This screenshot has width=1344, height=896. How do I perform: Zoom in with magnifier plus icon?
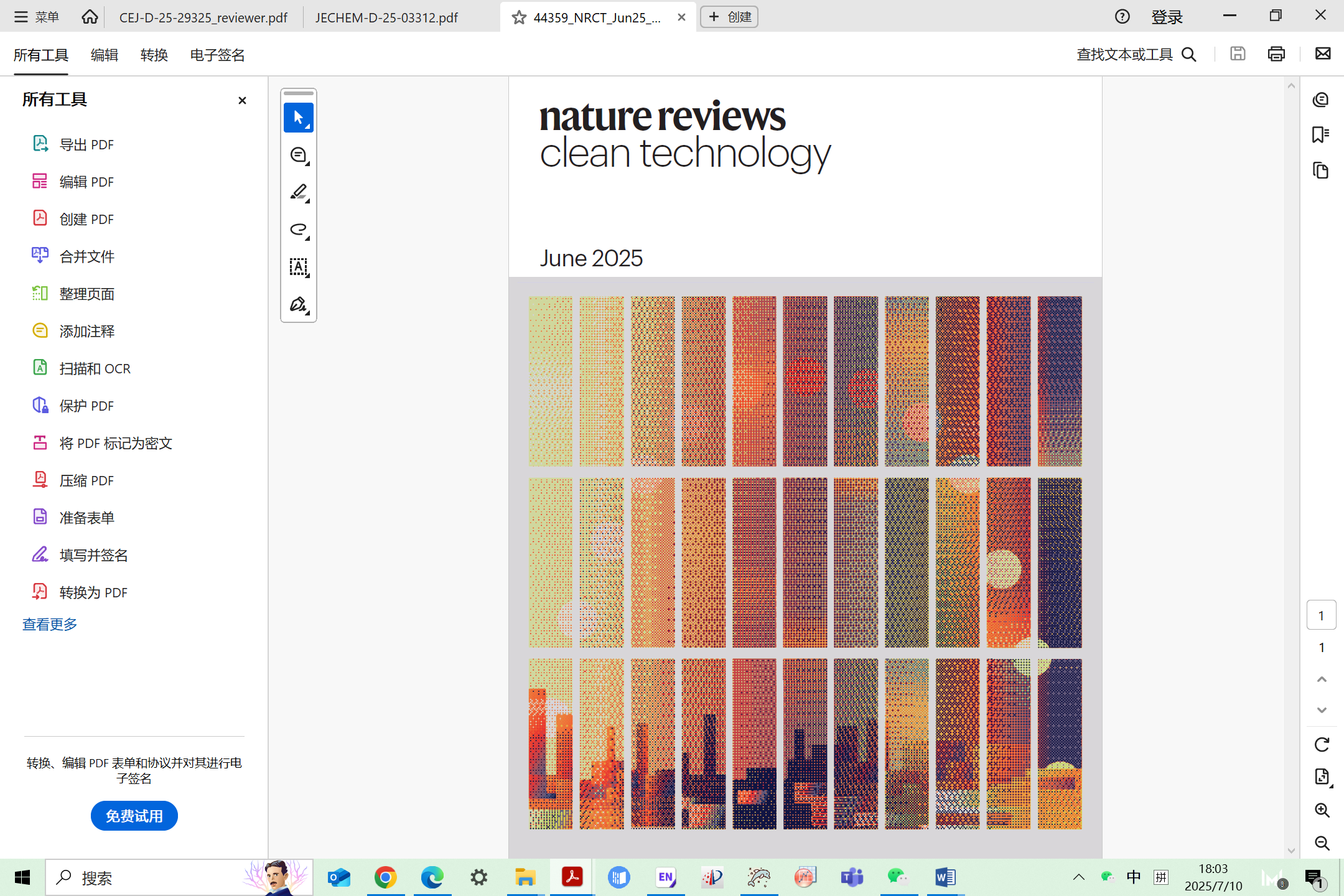[x=1322, y=810]
